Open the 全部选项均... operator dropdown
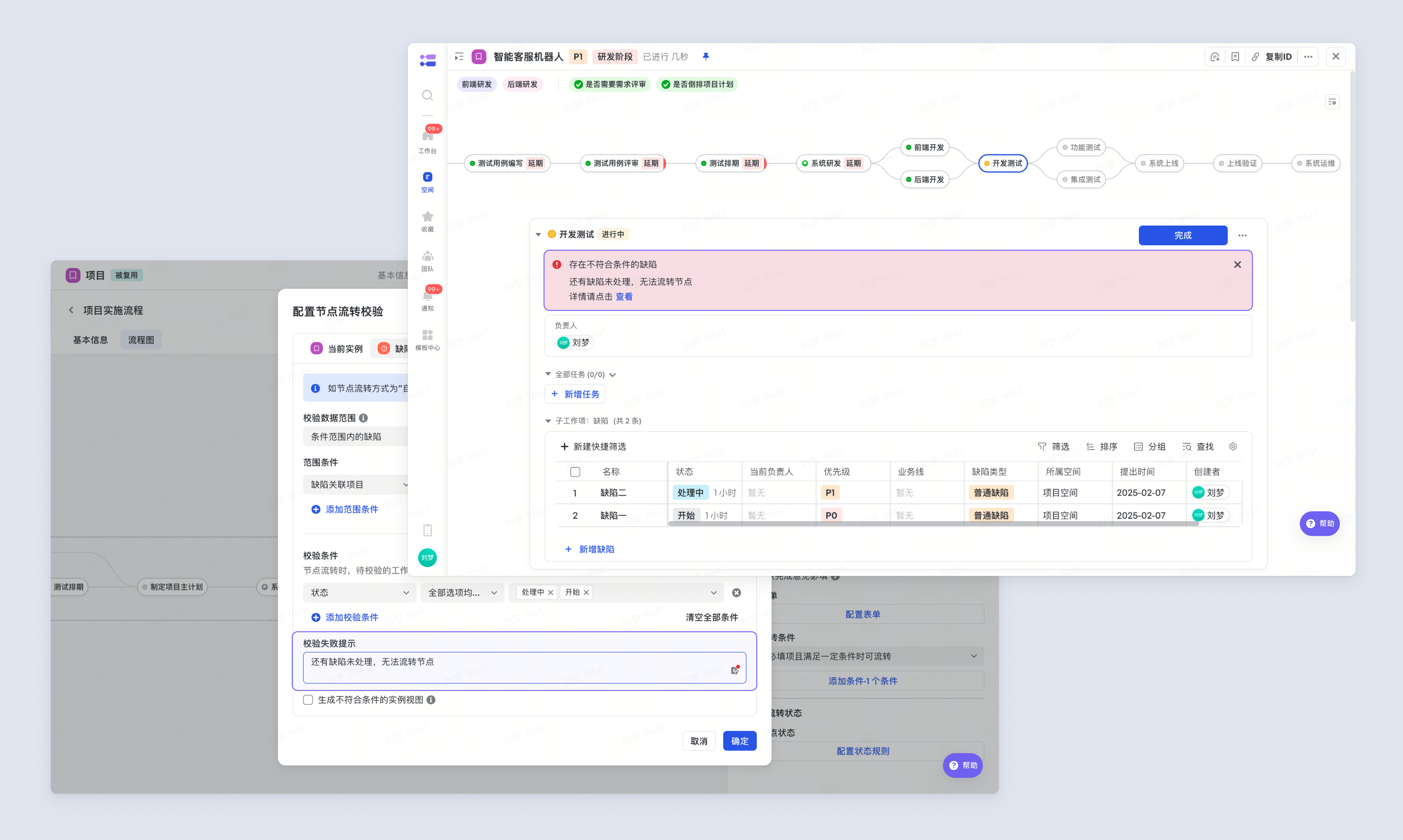Image resolution: width=1403 pixels, height=840 pixels. (x=462, y=593)
